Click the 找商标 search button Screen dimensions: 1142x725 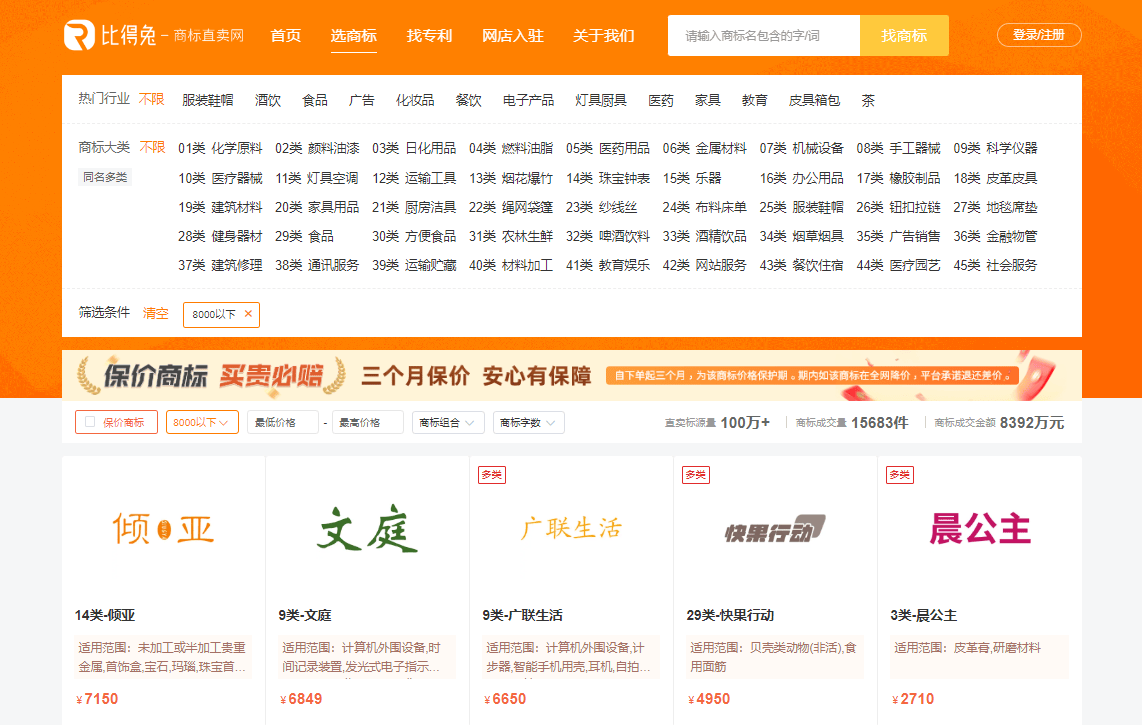(904, 36)
